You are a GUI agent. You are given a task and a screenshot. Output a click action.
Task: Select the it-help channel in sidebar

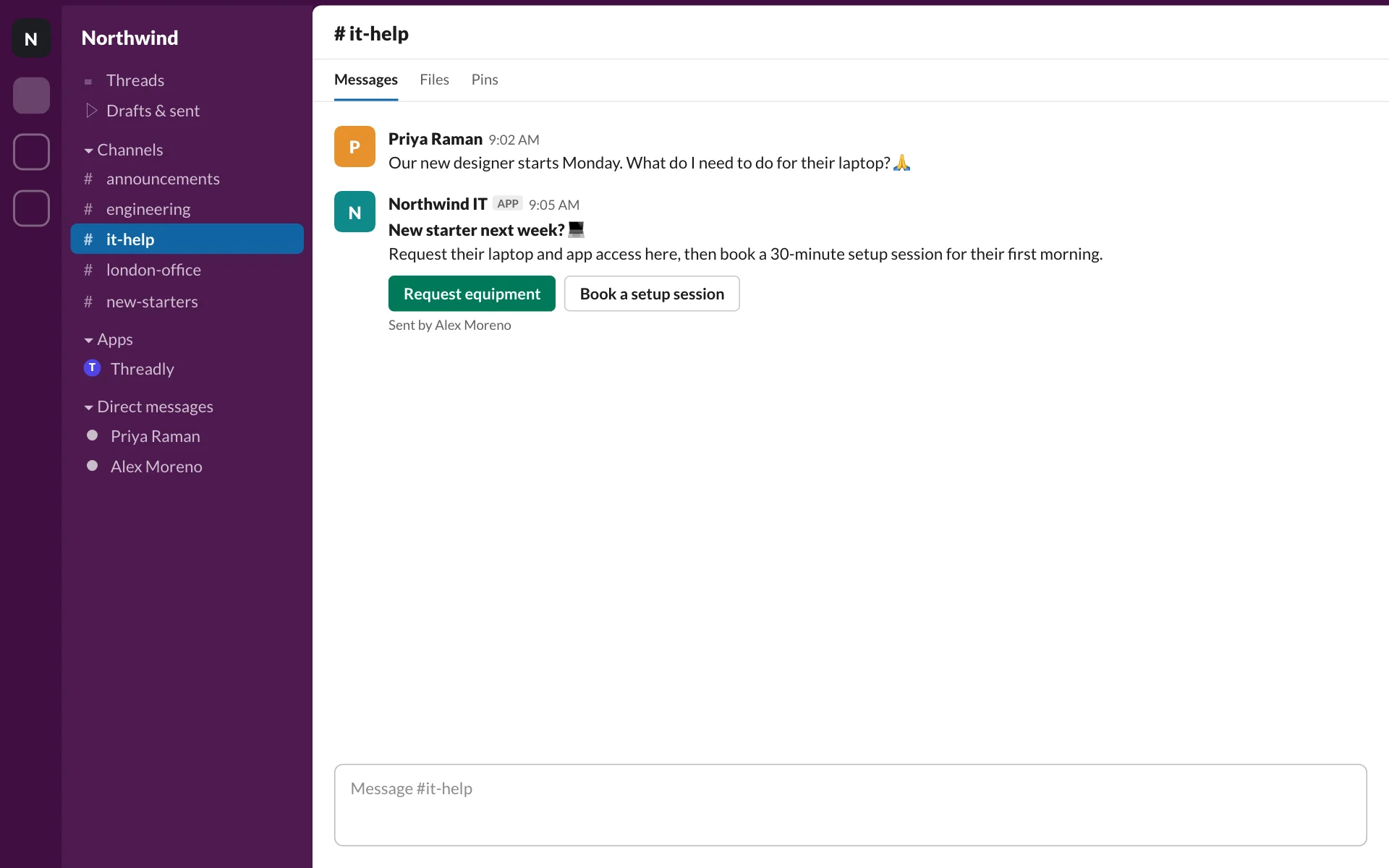pos(187,239)
